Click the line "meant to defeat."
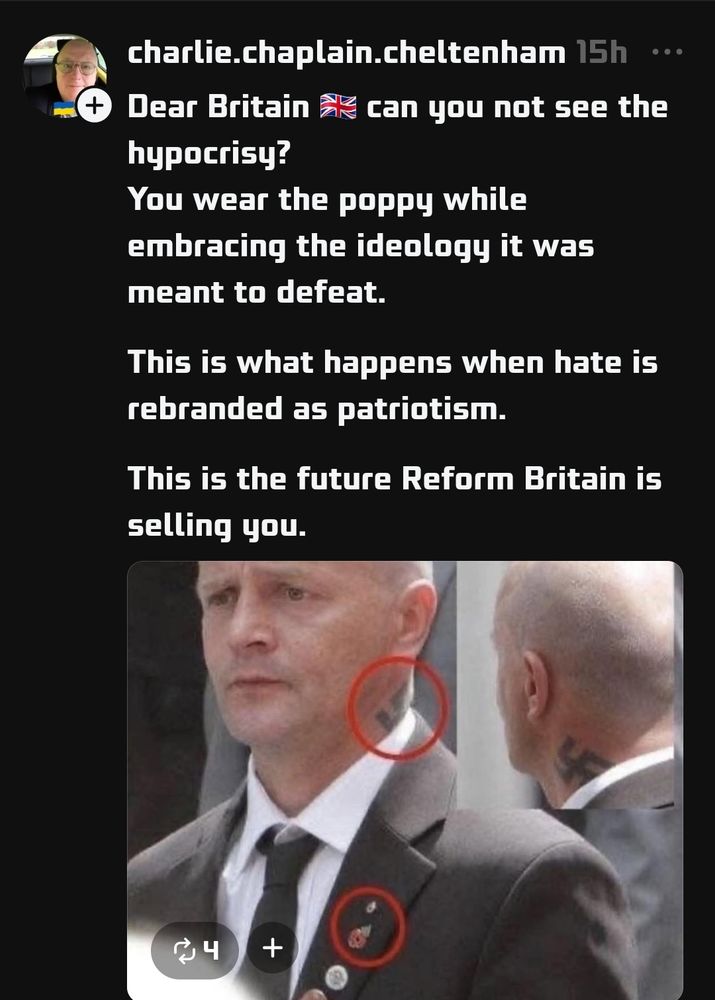The width and height of the screenshot is (715, 1000). (x=256, y=293)
